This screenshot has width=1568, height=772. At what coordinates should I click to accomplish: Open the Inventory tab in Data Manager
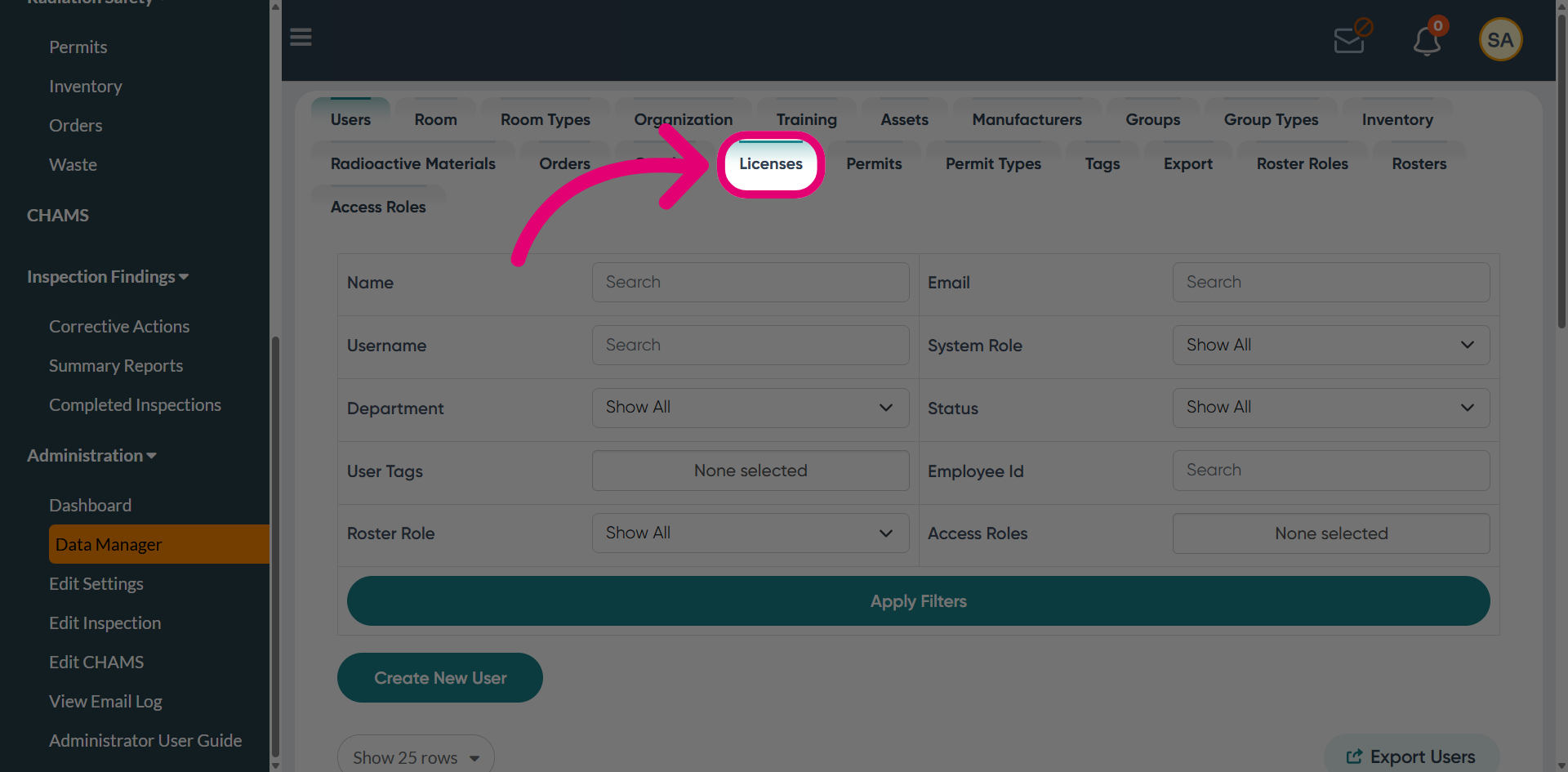tap(1397, 119)
